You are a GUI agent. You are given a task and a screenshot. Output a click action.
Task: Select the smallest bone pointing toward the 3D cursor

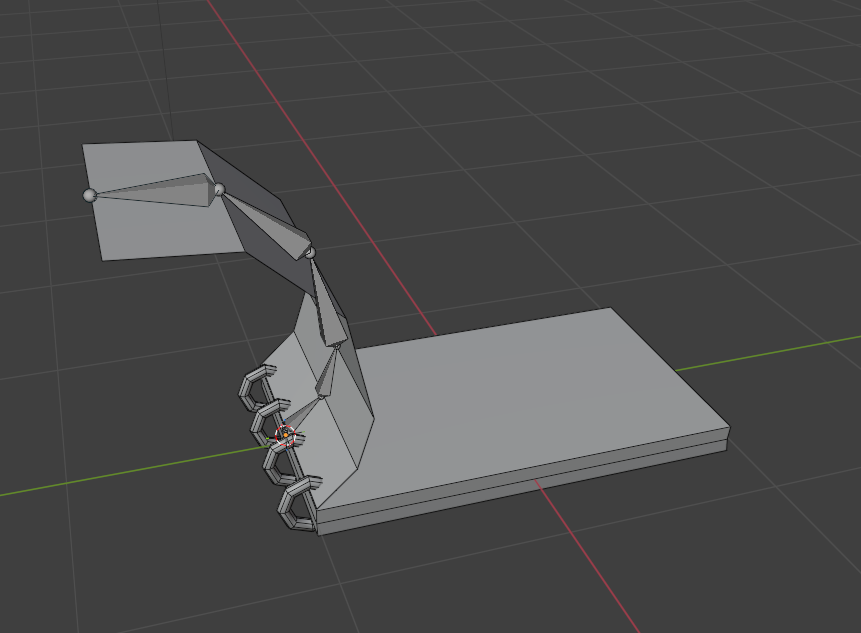point(303,414)
